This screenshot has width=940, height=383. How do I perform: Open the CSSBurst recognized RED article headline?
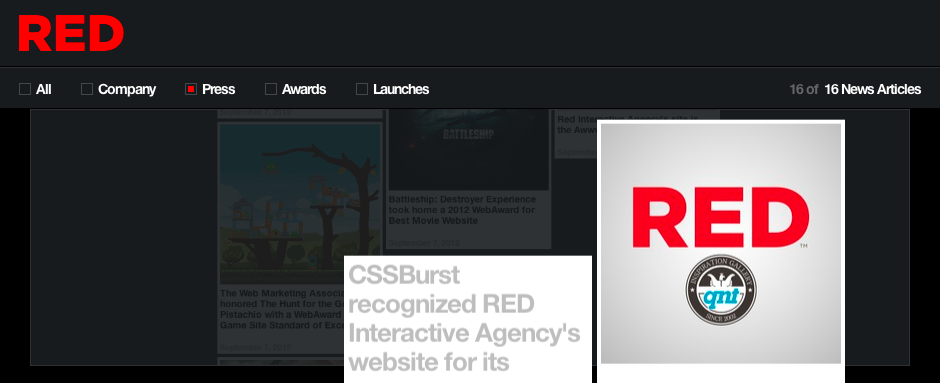click(x=465, y=318)
